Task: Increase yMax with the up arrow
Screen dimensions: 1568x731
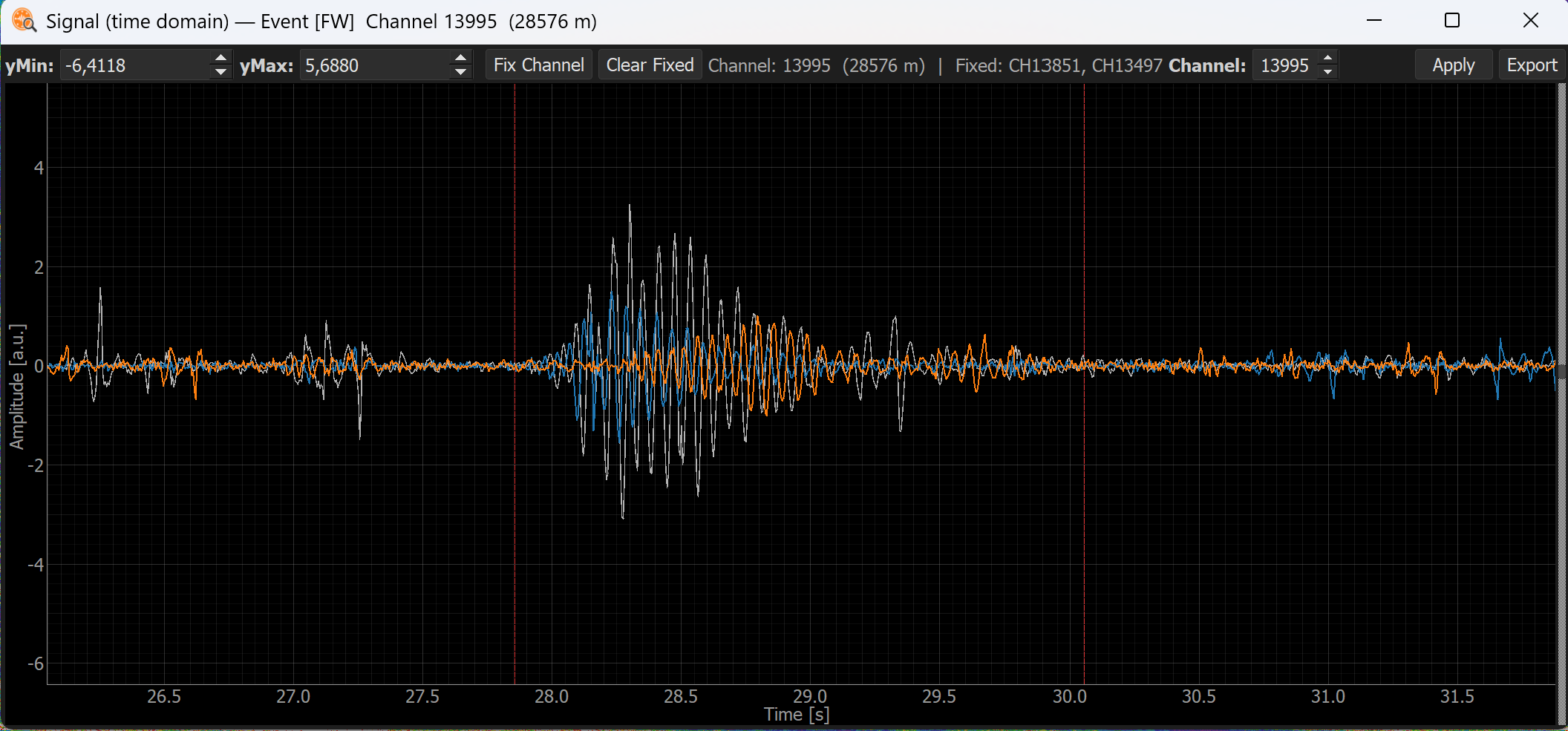Action: 460,58
